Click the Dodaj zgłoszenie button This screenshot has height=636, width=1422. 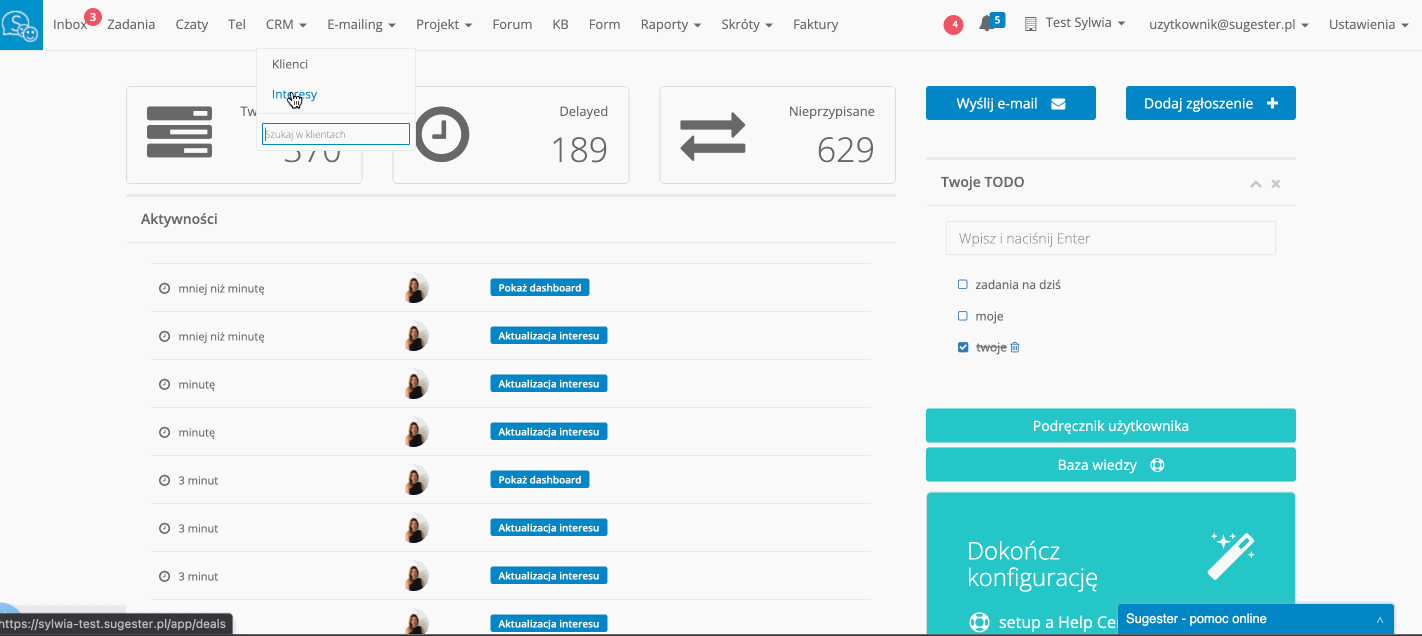coord(1211,103)
